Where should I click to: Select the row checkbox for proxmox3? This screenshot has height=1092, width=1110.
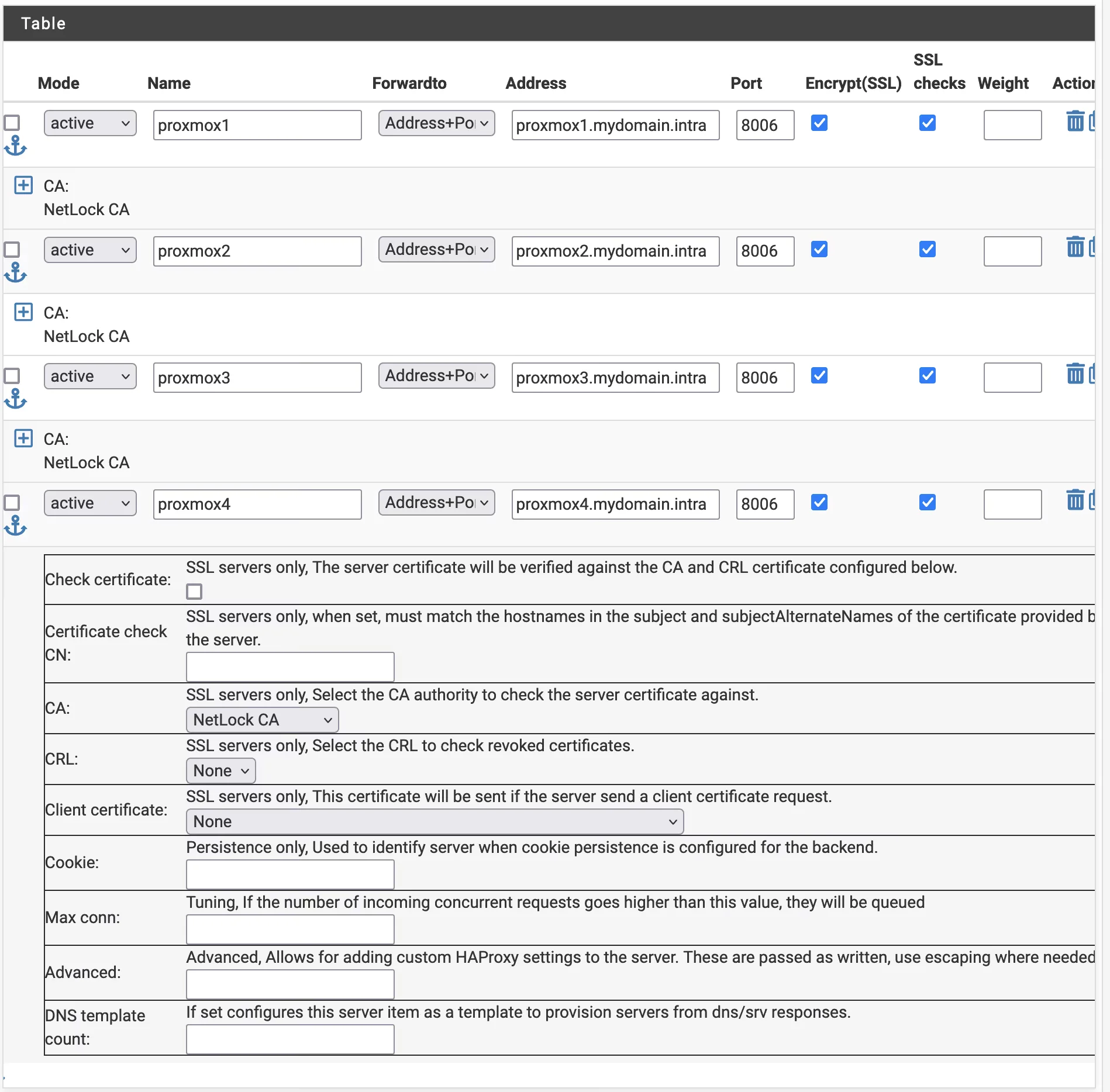(x=12, y=375)
